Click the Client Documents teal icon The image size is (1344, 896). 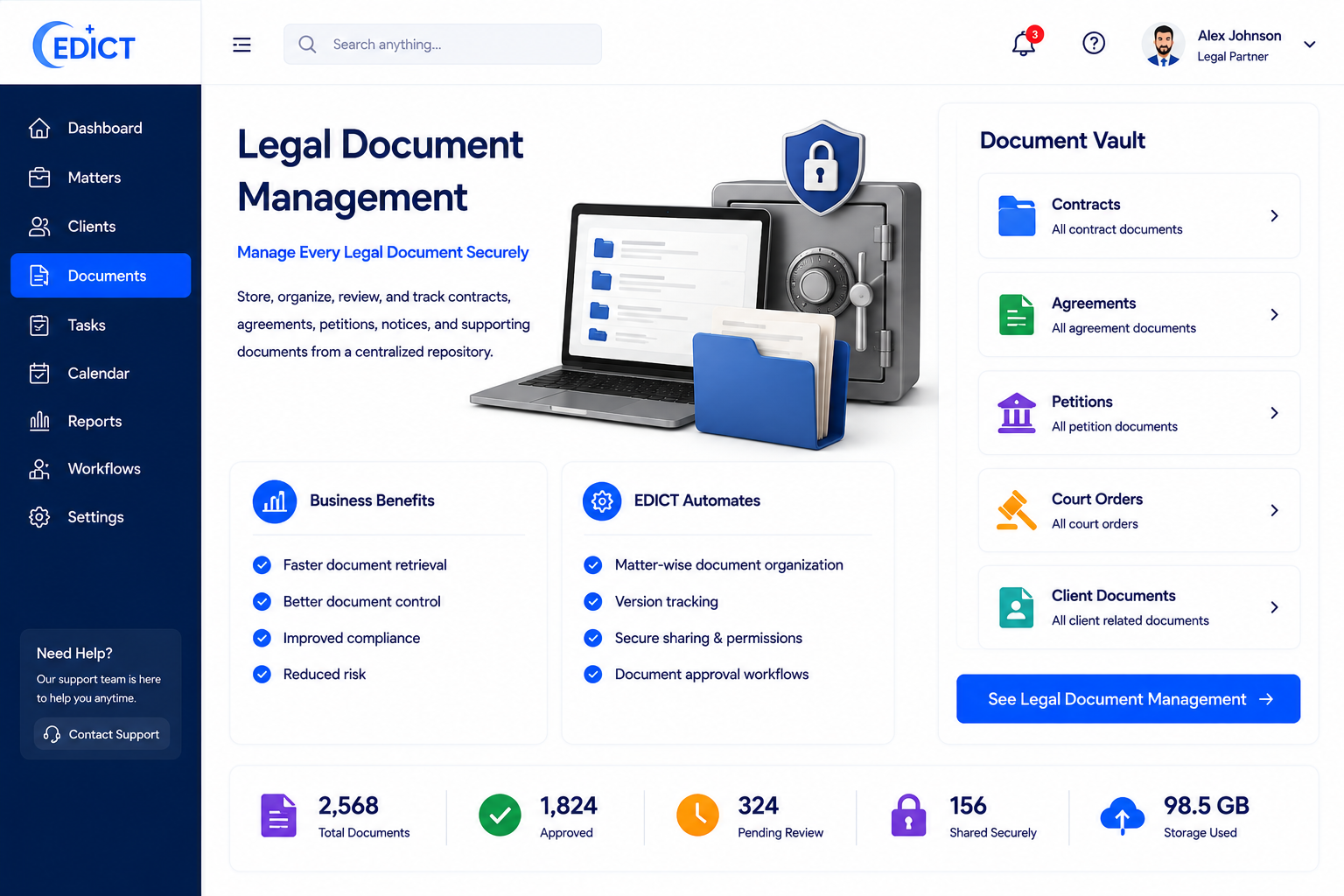tap(1017, 607)
